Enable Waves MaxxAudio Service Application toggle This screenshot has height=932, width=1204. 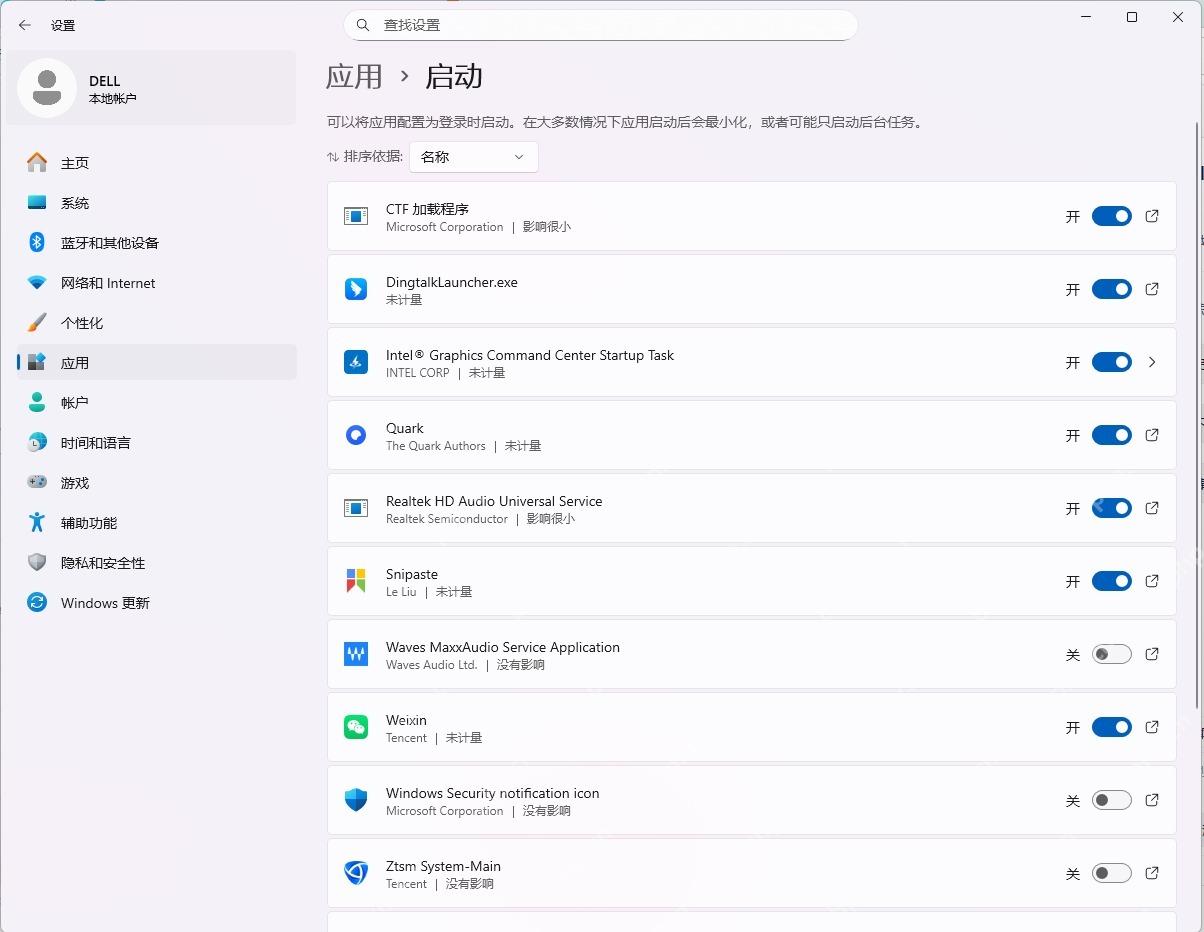coord(1111,654)
